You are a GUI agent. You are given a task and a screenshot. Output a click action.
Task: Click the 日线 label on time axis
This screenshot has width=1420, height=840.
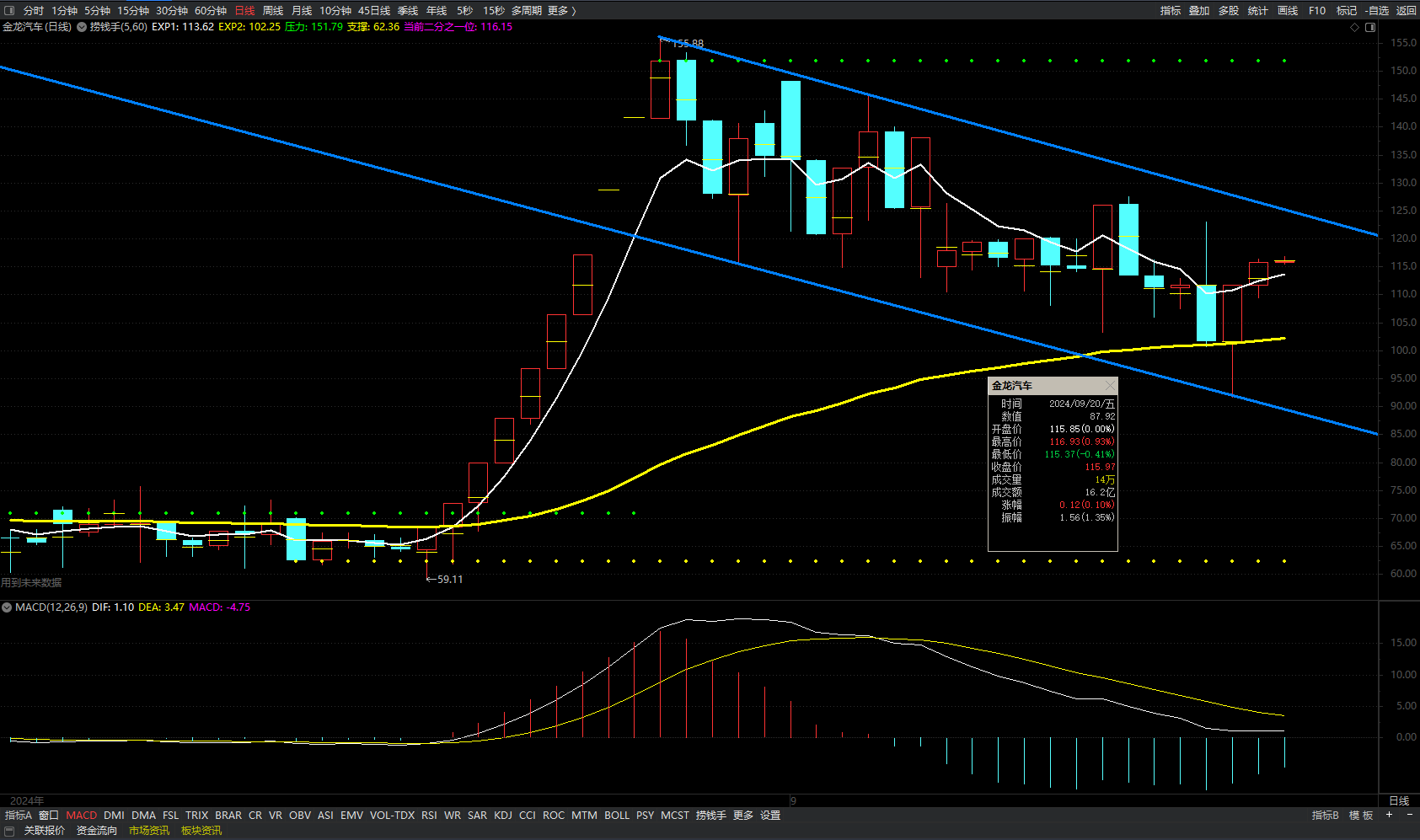[1399, 800]
